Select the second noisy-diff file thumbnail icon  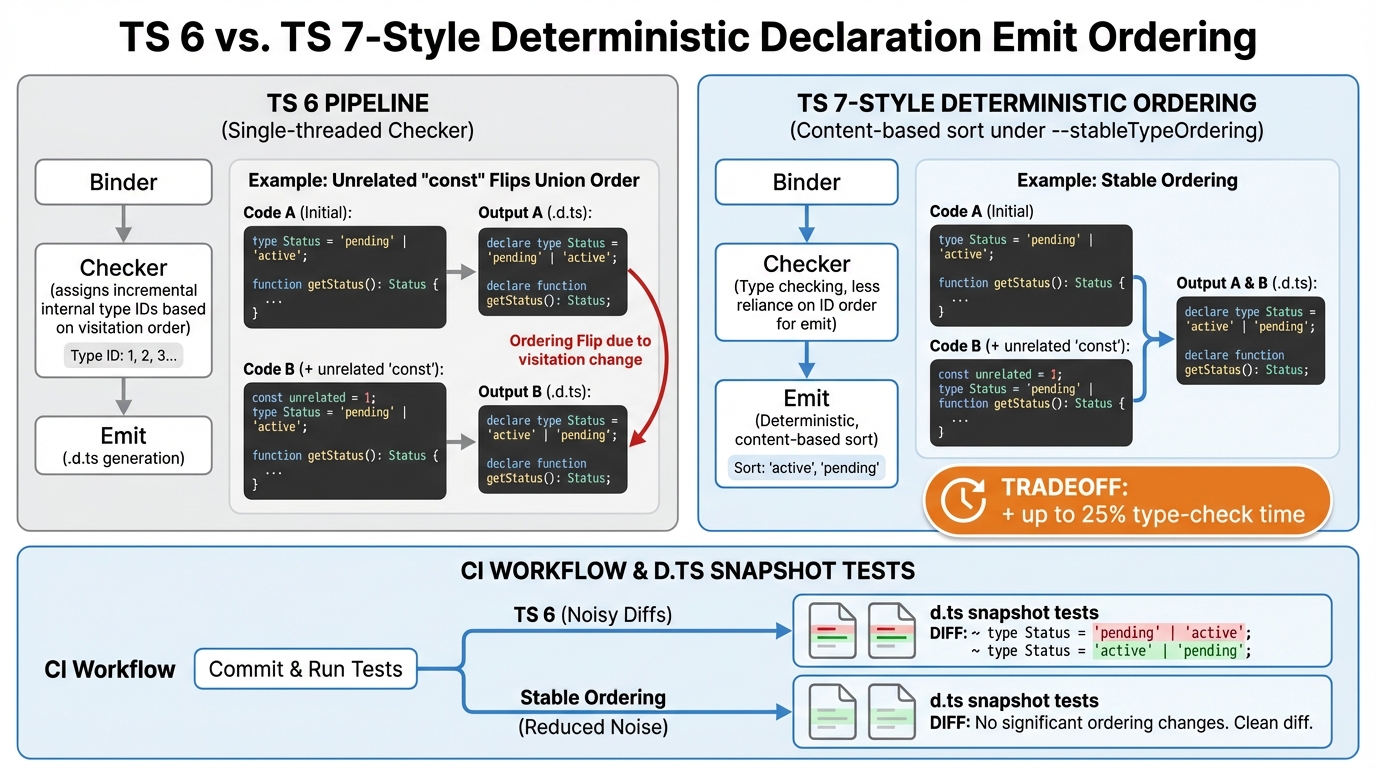[891, 631]
